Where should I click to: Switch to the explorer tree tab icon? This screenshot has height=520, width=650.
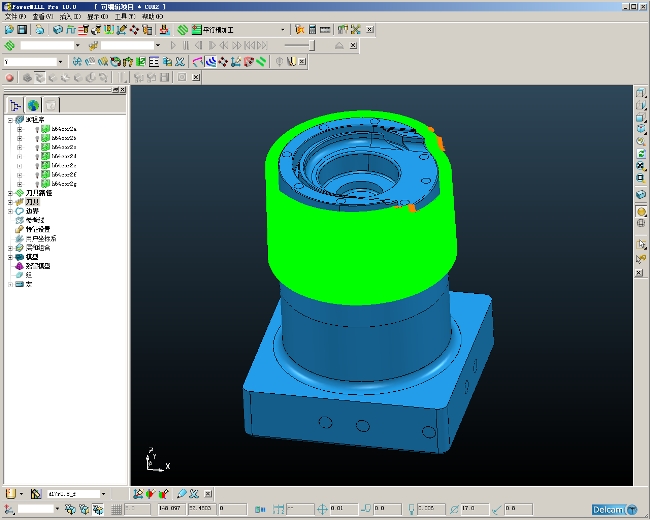15,105
